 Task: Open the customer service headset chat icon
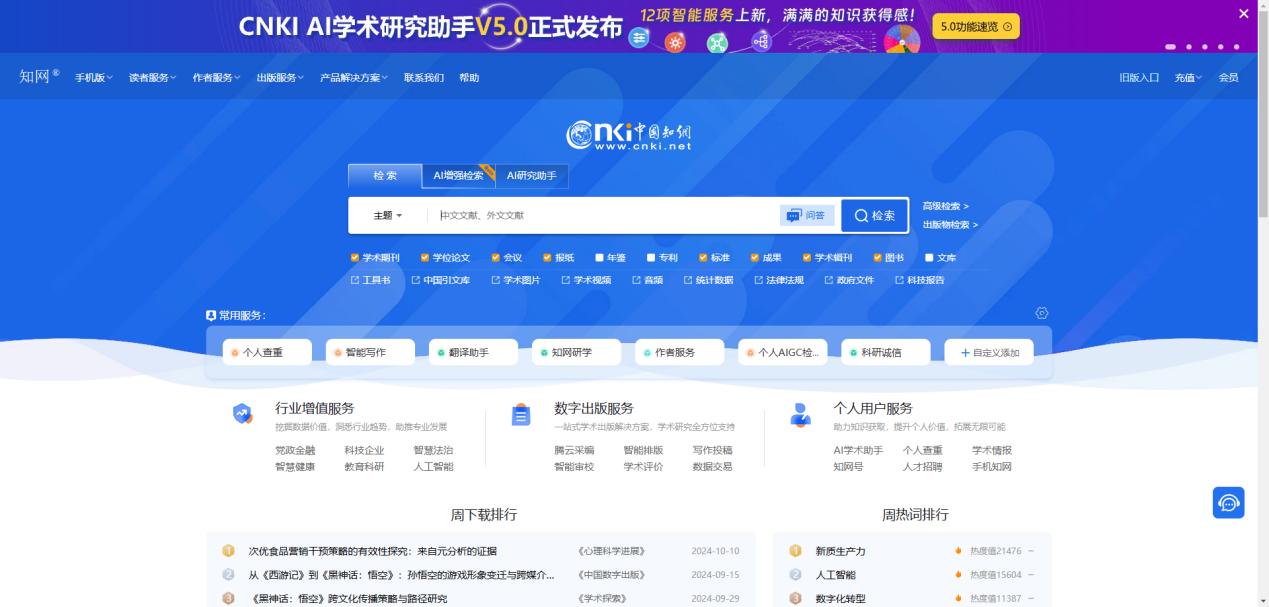pos(1228,502)
